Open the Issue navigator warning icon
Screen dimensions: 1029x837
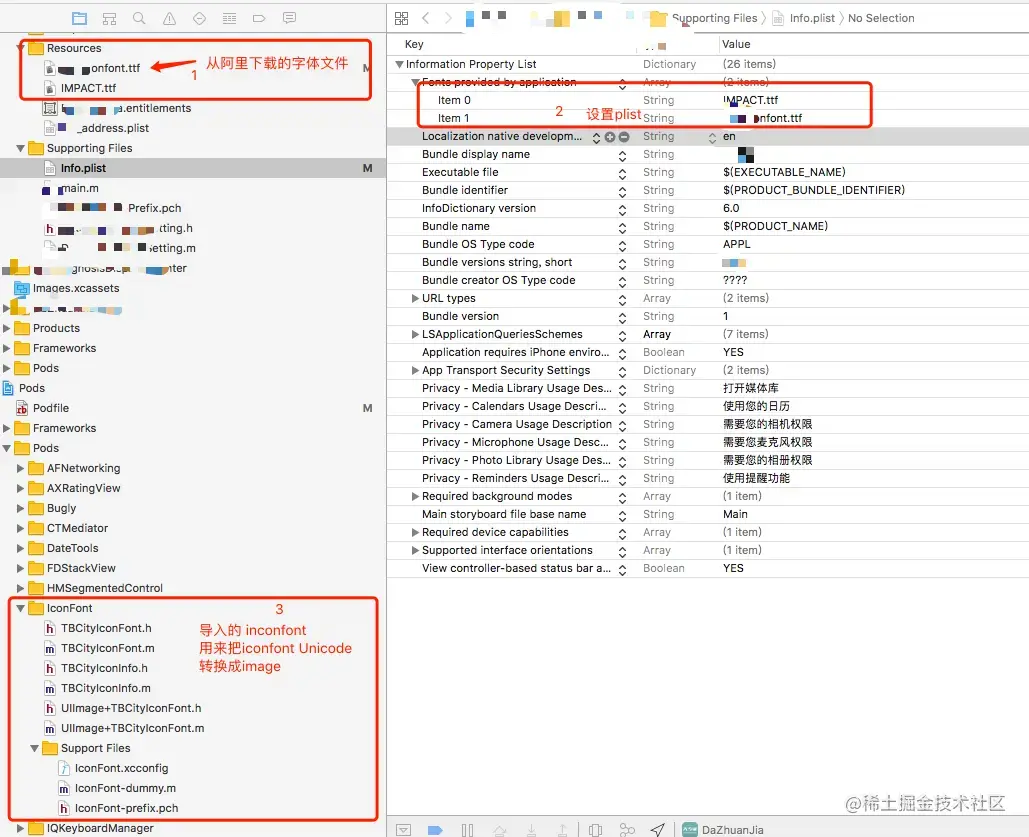point(169,18)
